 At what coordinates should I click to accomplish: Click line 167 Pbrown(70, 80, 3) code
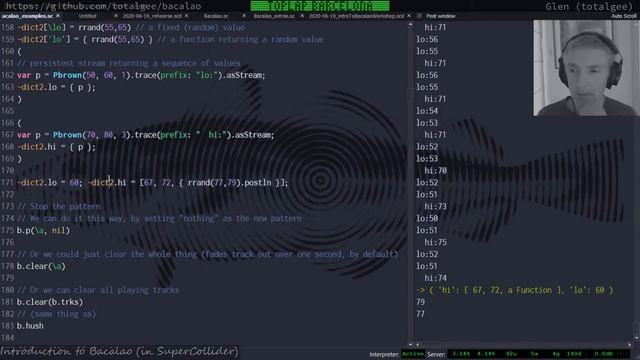pyautogui.click(x=145, y=135)
